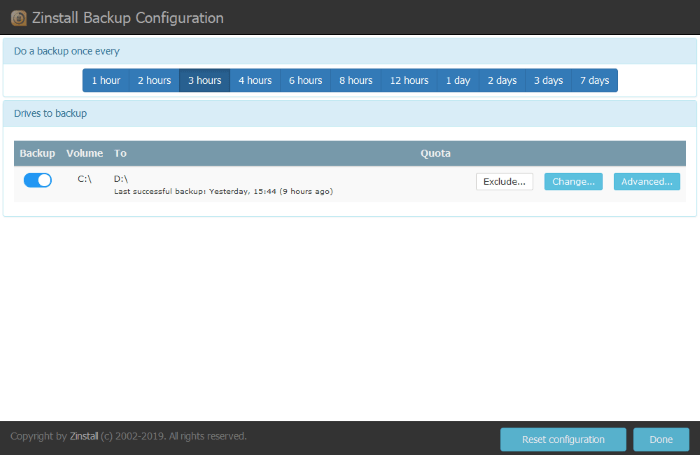Image resolution: width=700 pixels, height=455 pixels.
Task: Click the Backup column header
Action: [x=38, y=153]
